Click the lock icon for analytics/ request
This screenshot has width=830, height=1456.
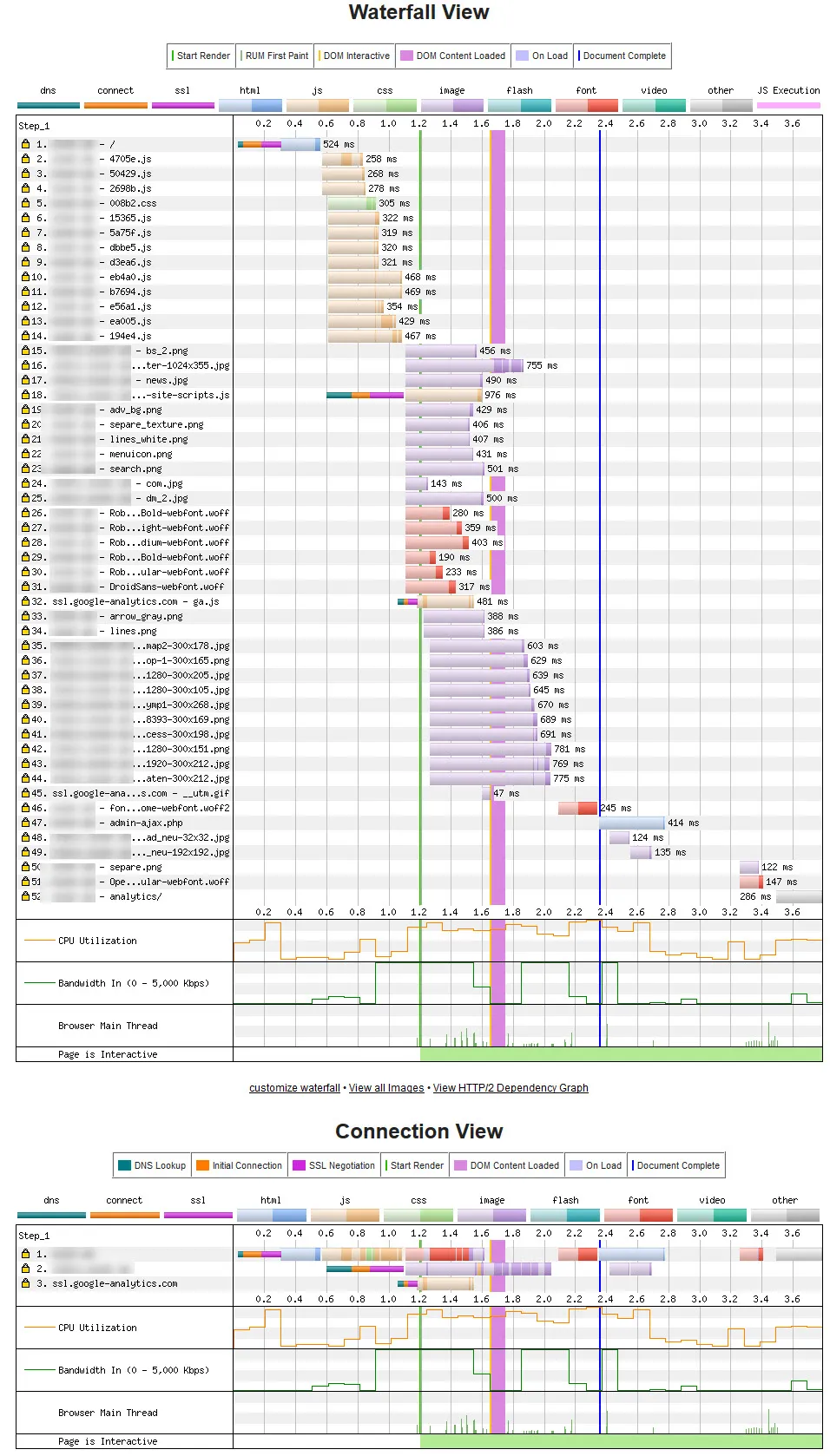25,896
